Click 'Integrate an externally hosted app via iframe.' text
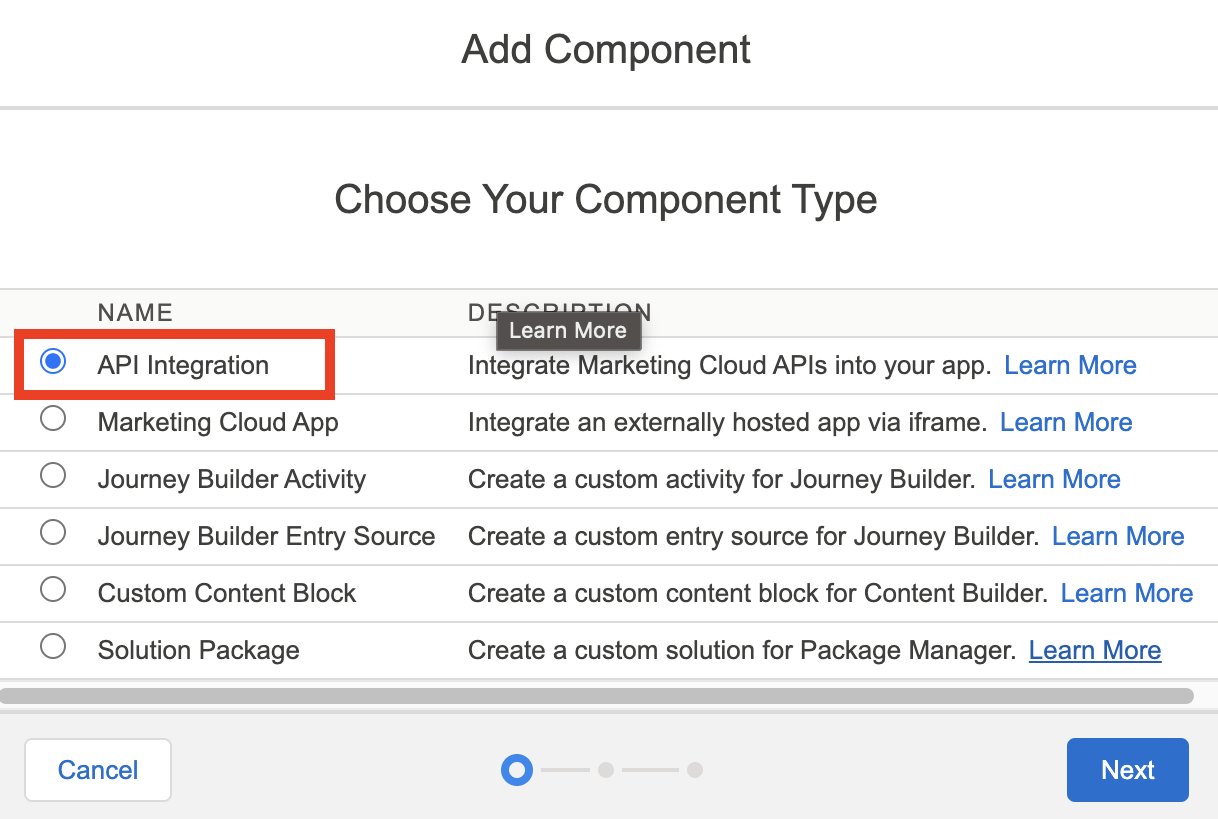 (x=727, y=422)
